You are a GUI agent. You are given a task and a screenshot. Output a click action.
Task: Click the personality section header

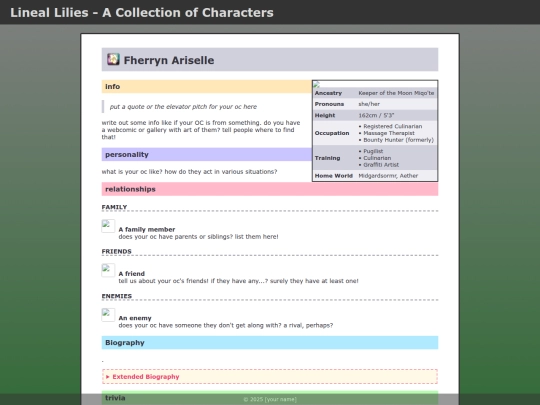pos(207,155)
